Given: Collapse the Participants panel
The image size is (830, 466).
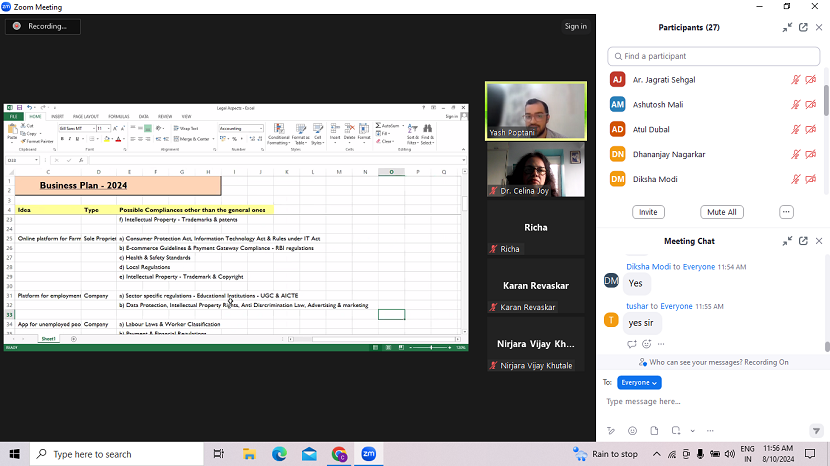Looking at the screenshot, I should (x=787, y=27).
